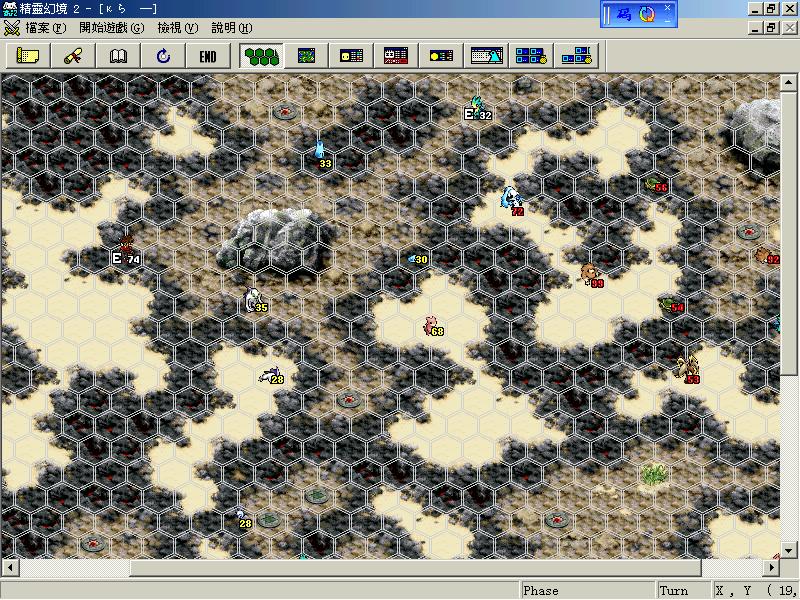Select the brown unit labeled 92

click(x=767, y=256)
